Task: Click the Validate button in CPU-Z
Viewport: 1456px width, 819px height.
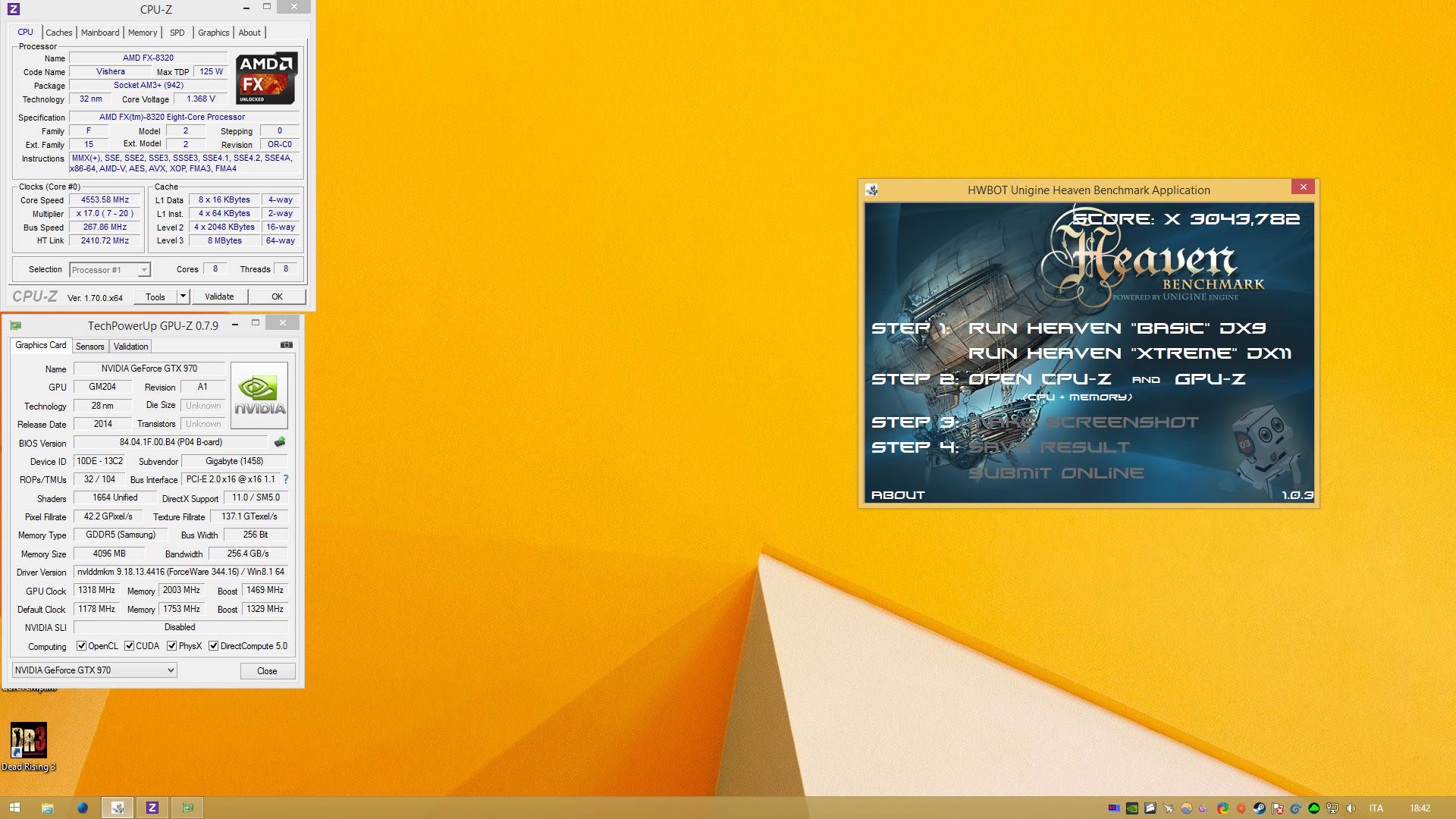Action: click(x=219, y=297)
